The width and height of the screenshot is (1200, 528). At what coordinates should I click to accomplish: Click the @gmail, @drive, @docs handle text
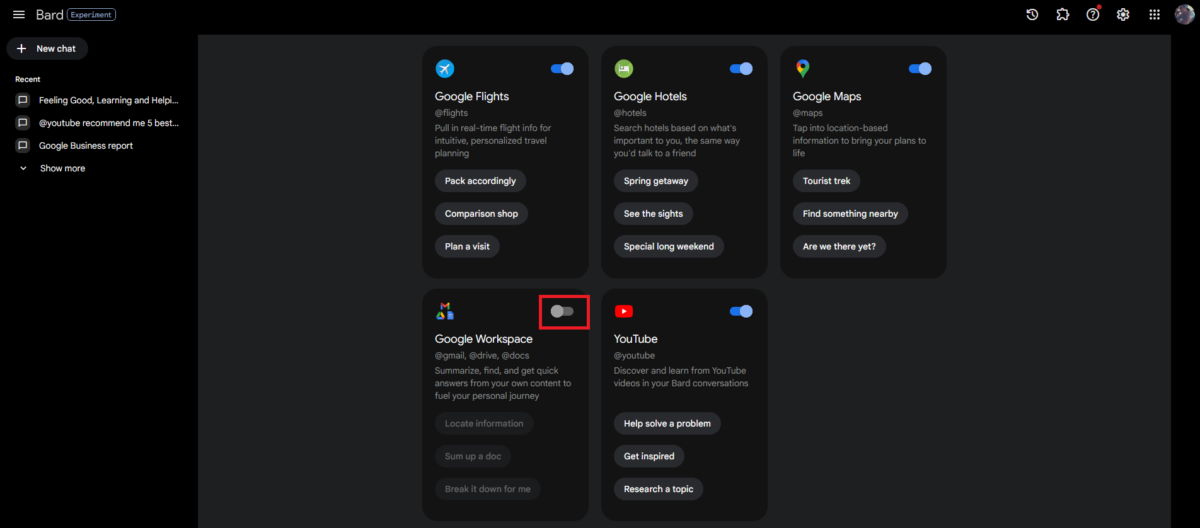pos(481,355)
